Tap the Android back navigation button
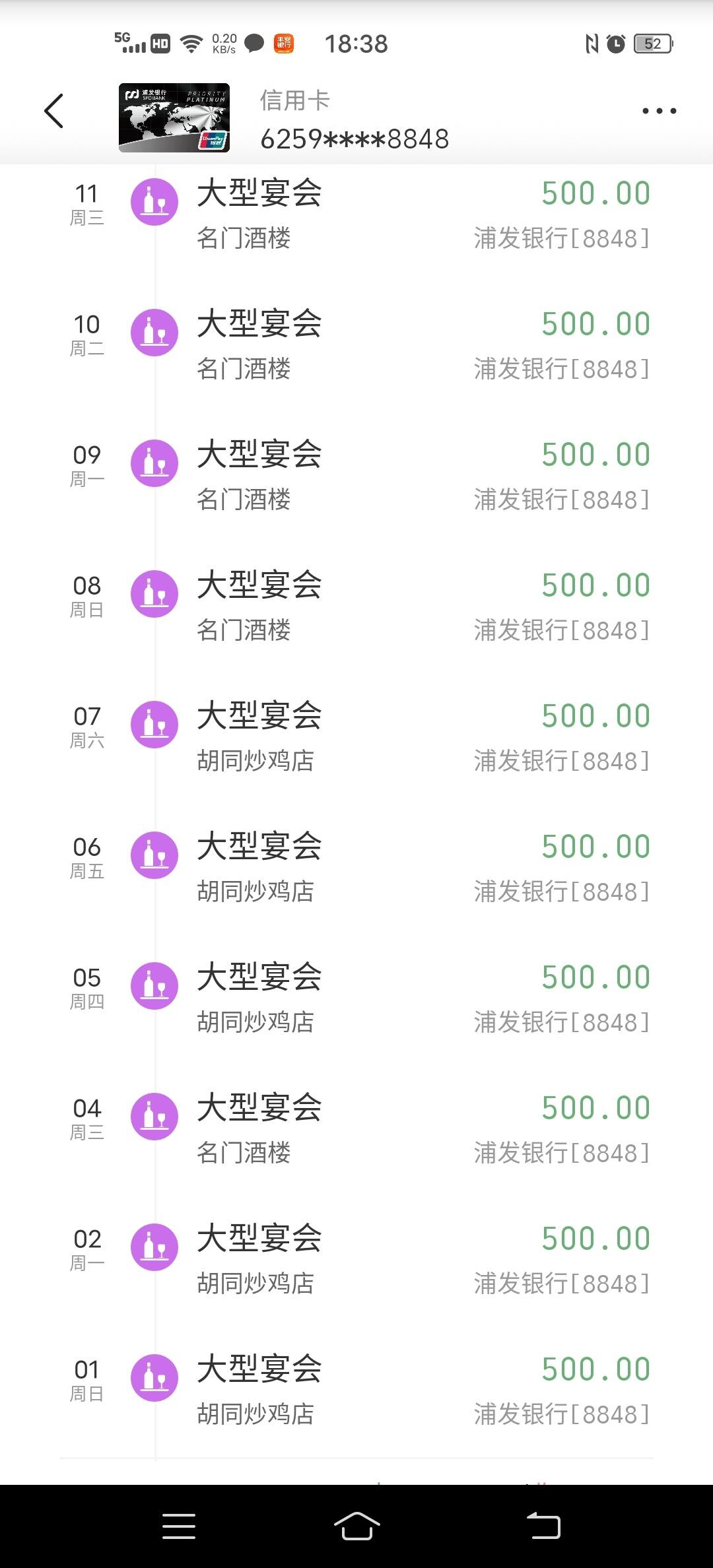Viewport: 713px width, 1568px height. coord(543,1526)
